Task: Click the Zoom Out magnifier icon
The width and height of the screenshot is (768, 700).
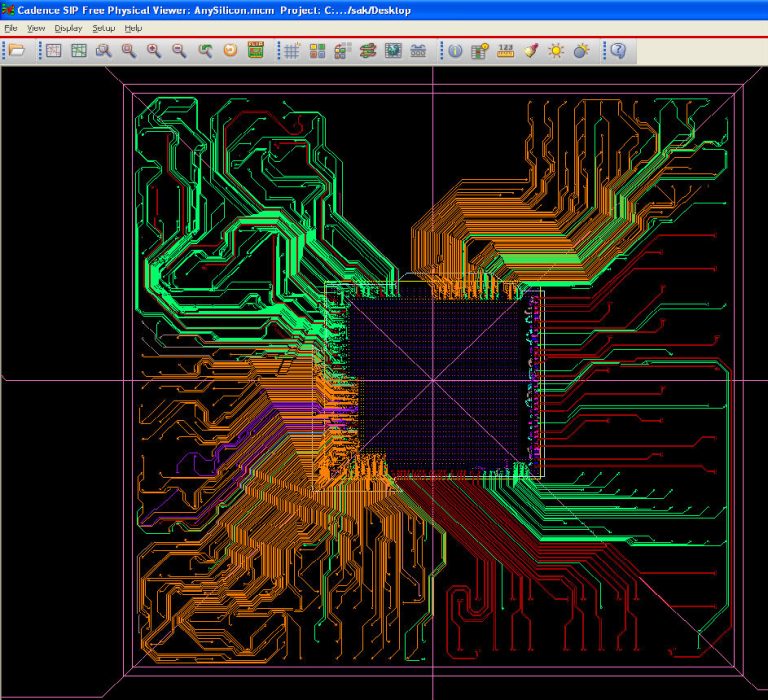Action: coord(179,50)
